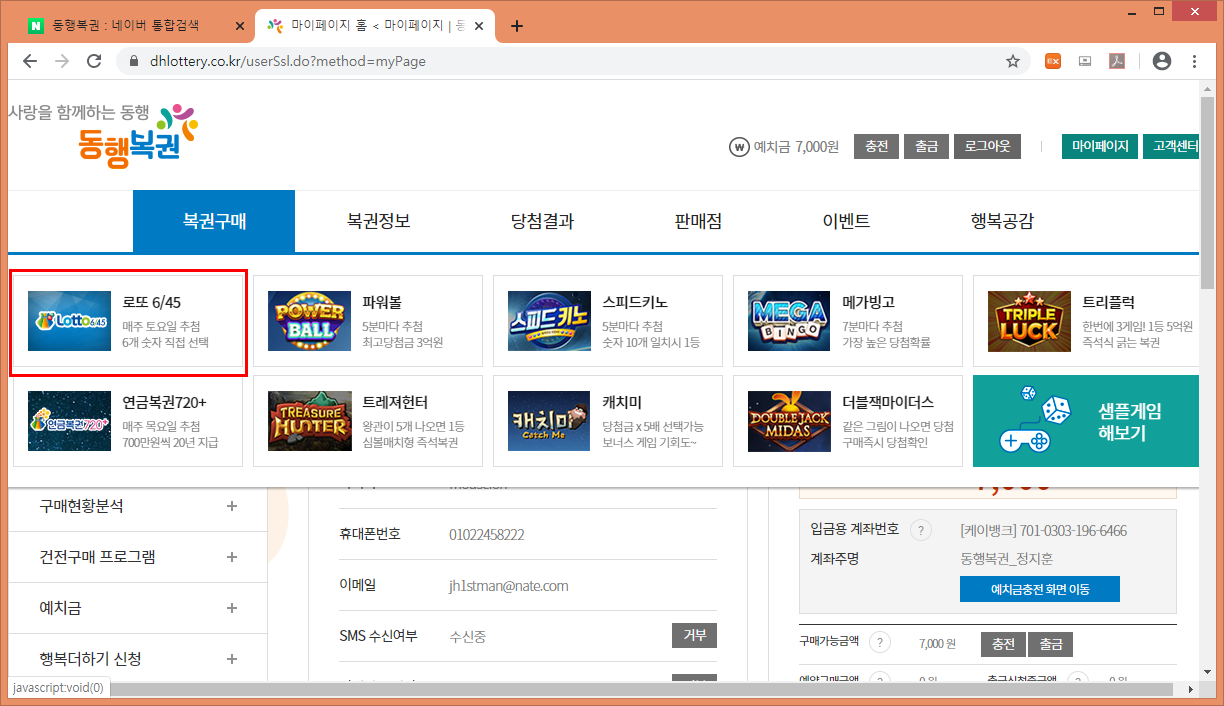Click the 샘플게임 해보기 banner
Screen dimensions: 1224x706
pos(1085,421)
